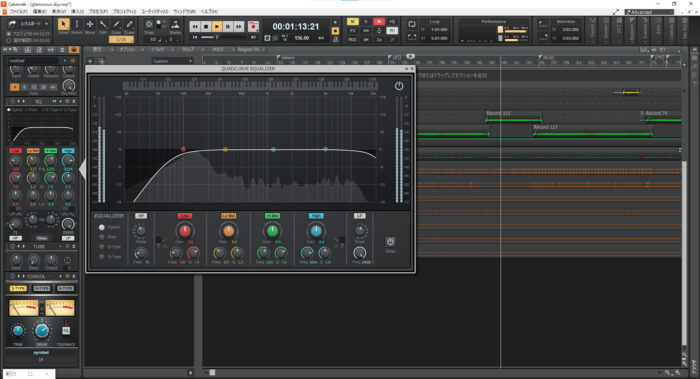700x379 pixels.
Task: Arm recording with the Record button
Action: tap(253, 27)
